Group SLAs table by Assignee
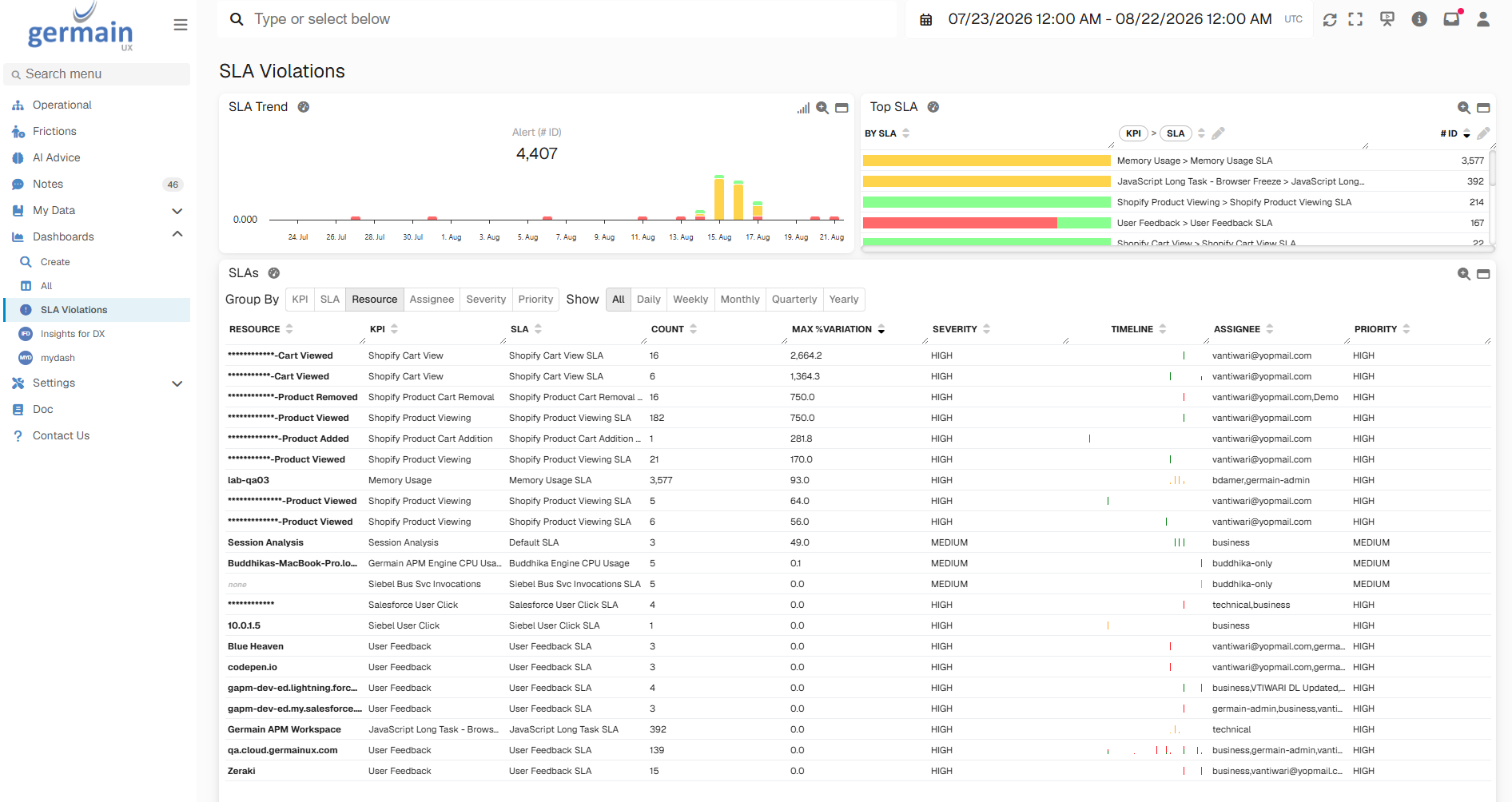The image size is (1512, 802). click(432, 300)
